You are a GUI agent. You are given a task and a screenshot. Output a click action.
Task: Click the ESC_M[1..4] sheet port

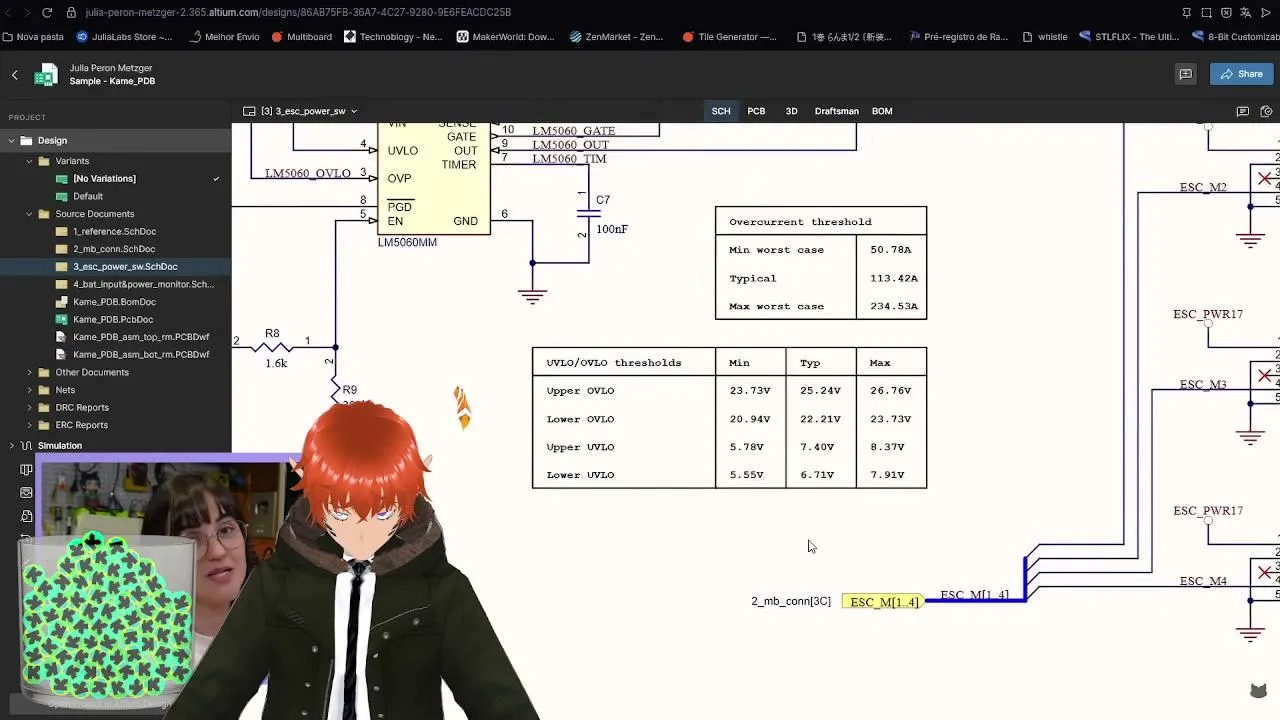coord(883,602)
